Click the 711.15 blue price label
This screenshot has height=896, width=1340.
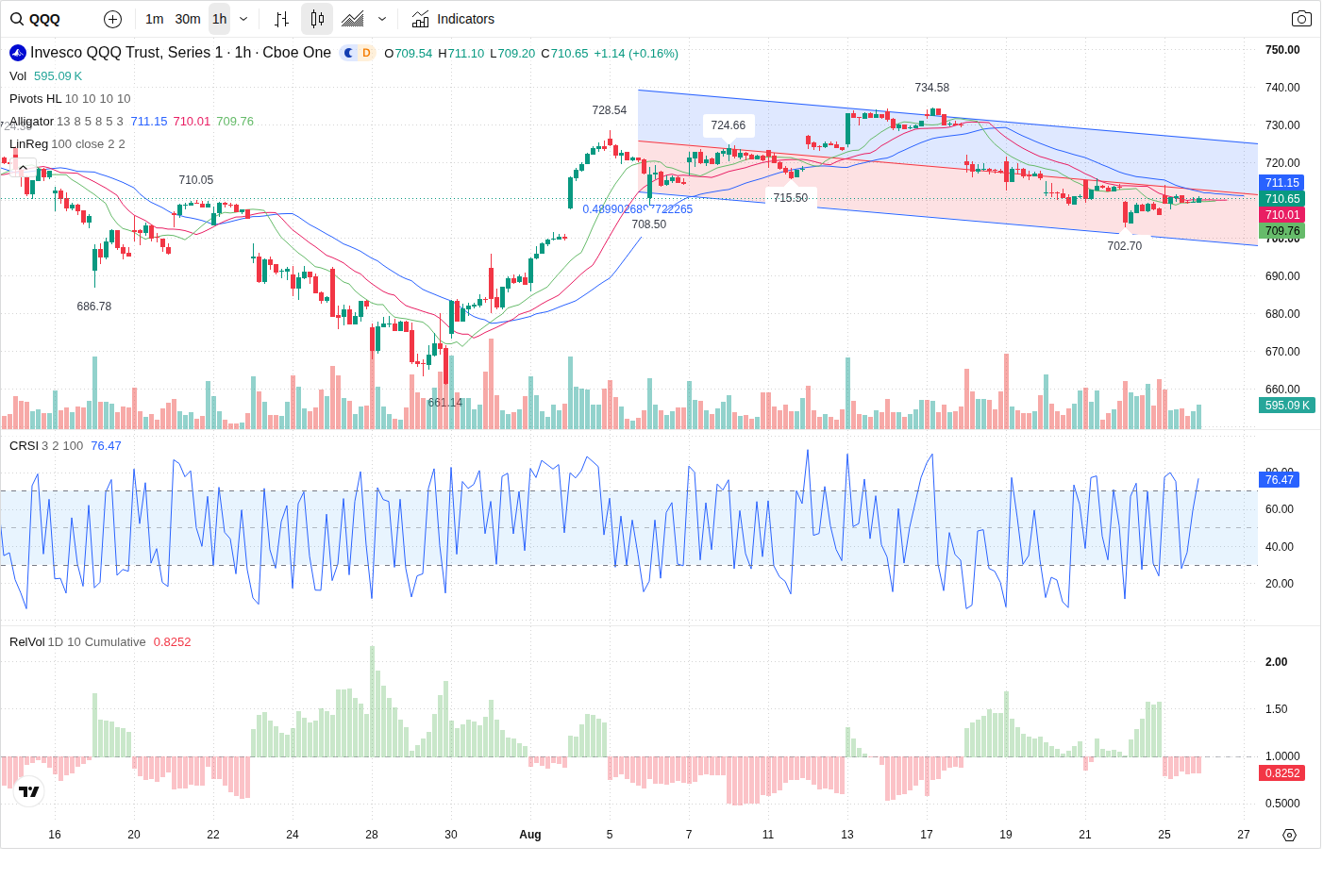1281,183
